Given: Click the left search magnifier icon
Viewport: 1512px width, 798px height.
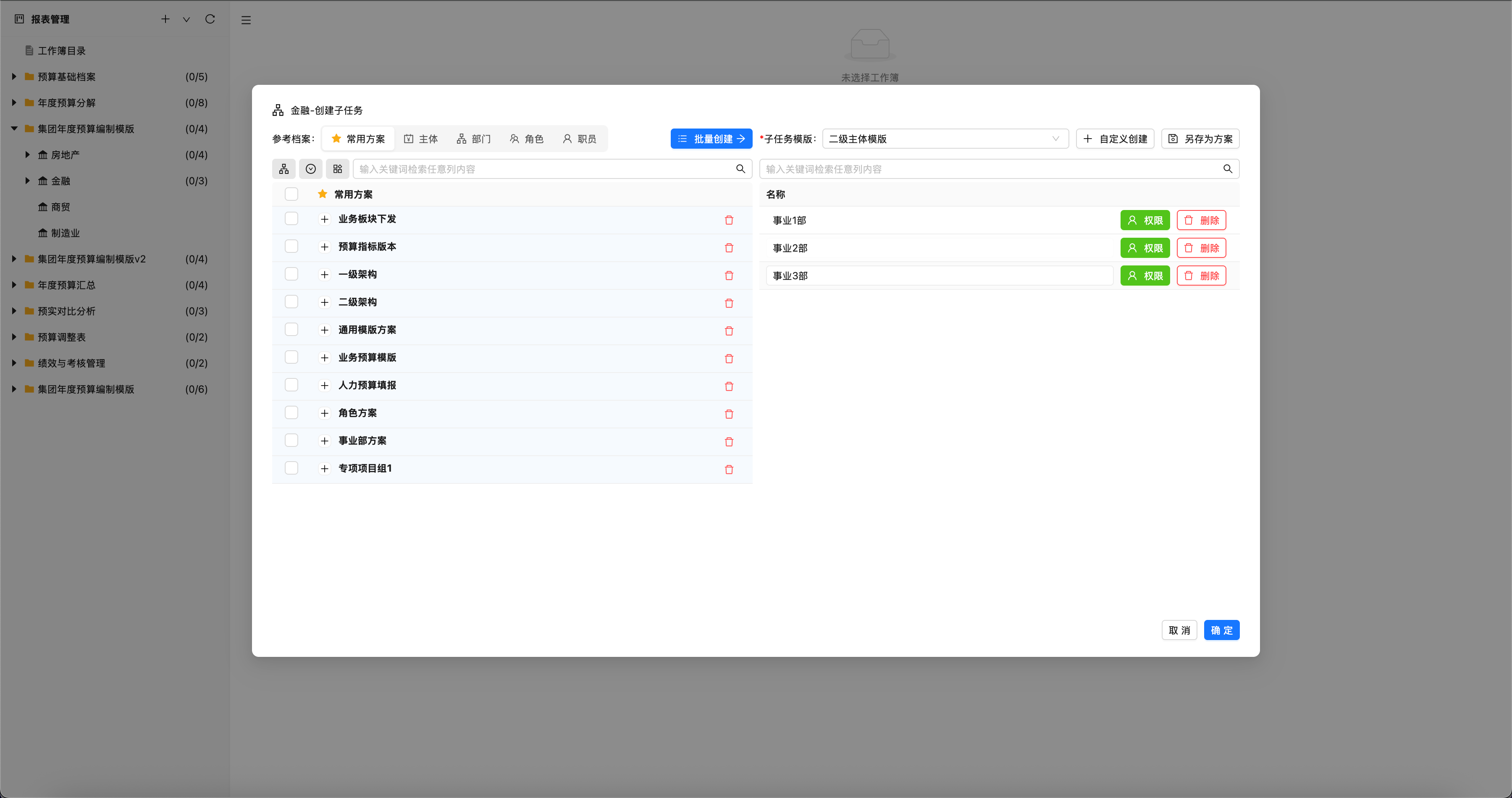Looking at the screenshot, I should pos(741,169).
